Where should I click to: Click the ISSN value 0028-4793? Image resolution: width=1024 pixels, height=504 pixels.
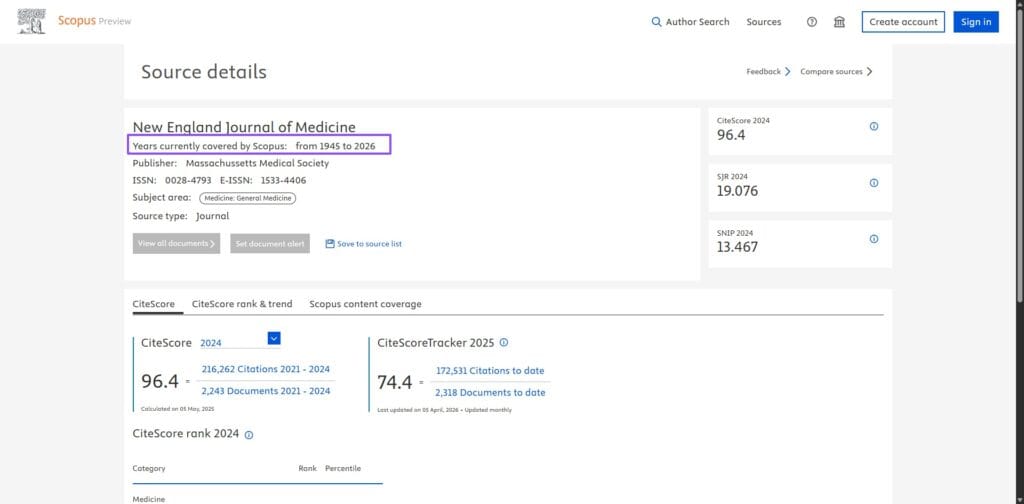[x=188, y=180]
